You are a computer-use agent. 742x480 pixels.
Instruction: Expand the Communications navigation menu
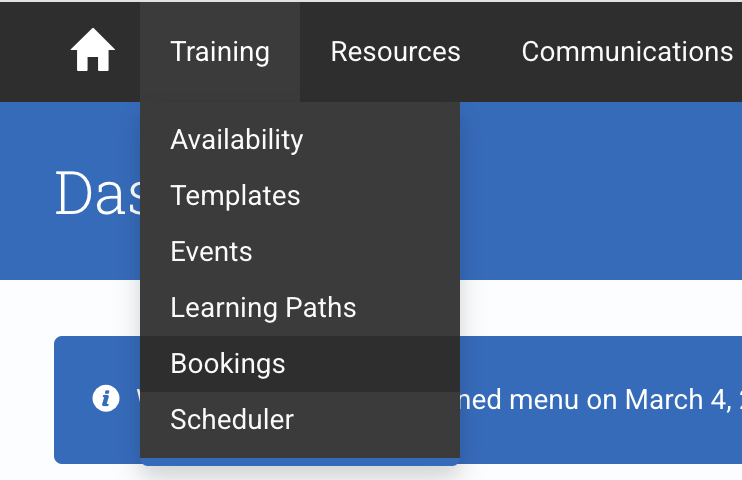pyautogui.click(x=627, y=52)
